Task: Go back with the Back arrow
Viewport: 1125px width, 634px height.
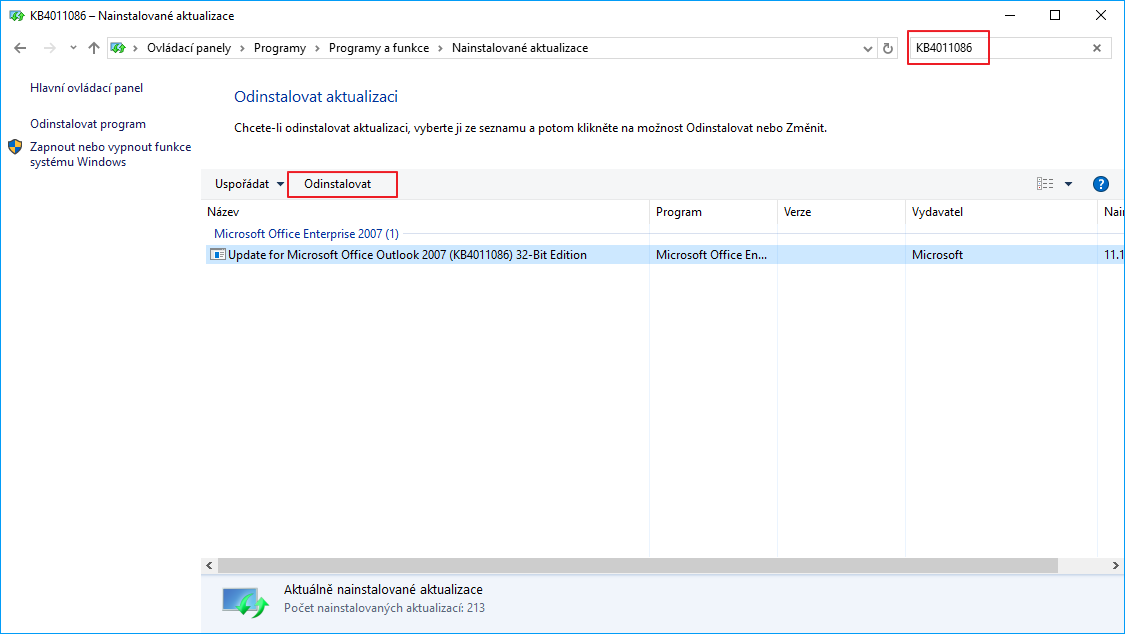Action: [20, 48]
